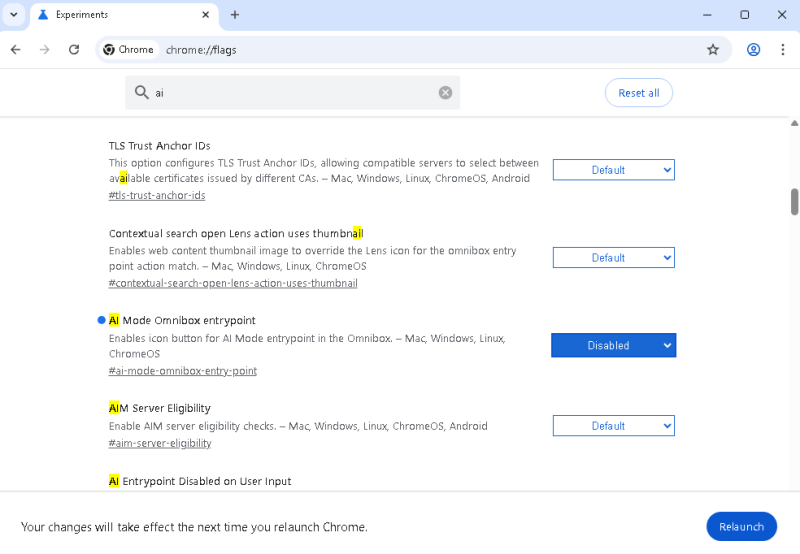Image resolution: width=800 pixels, height=554 pixels.
Task: Relaunch Chrome to apply changes
Action: point(741,526)
